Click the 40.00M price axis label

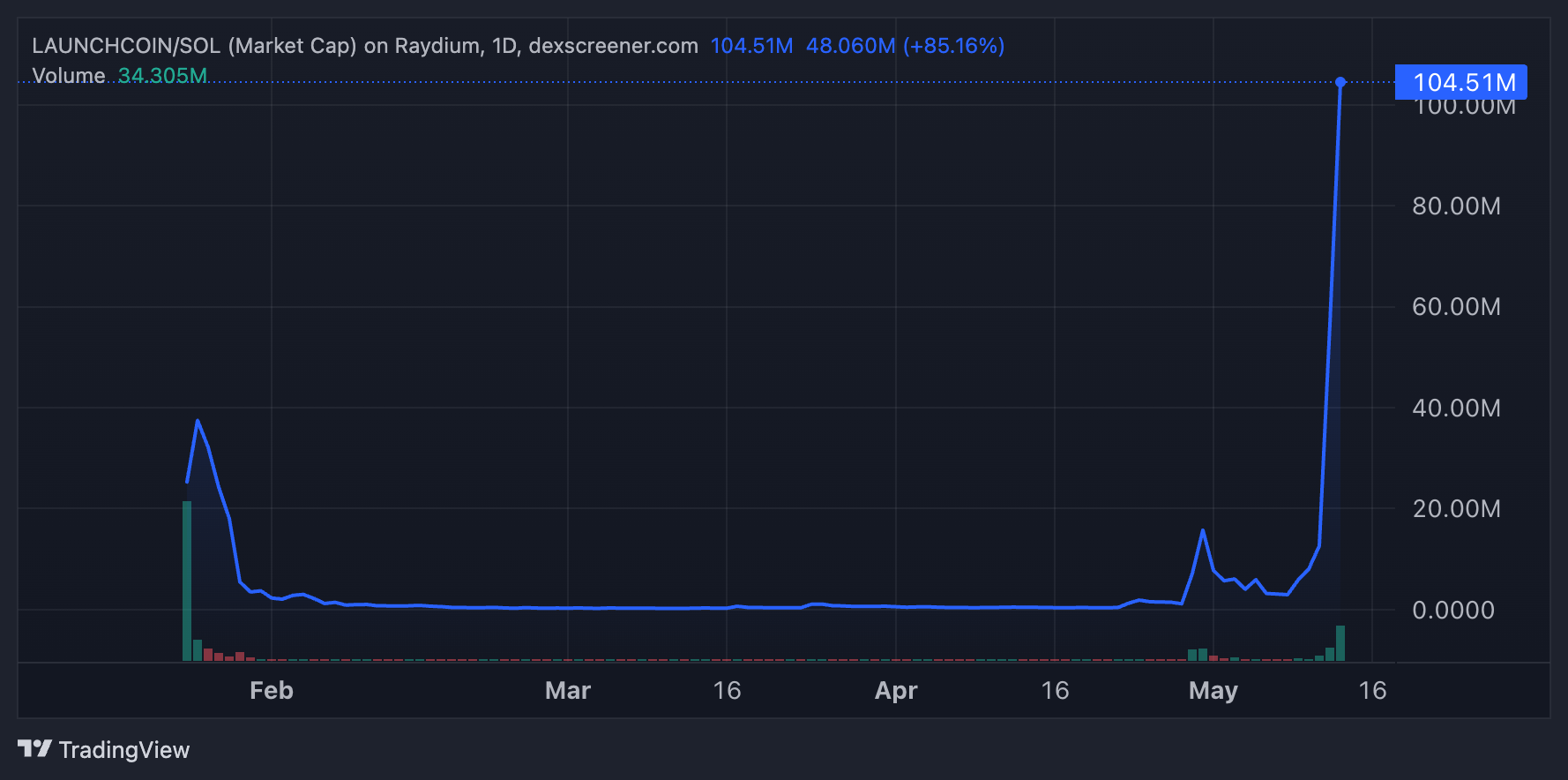coord(1456,408)
